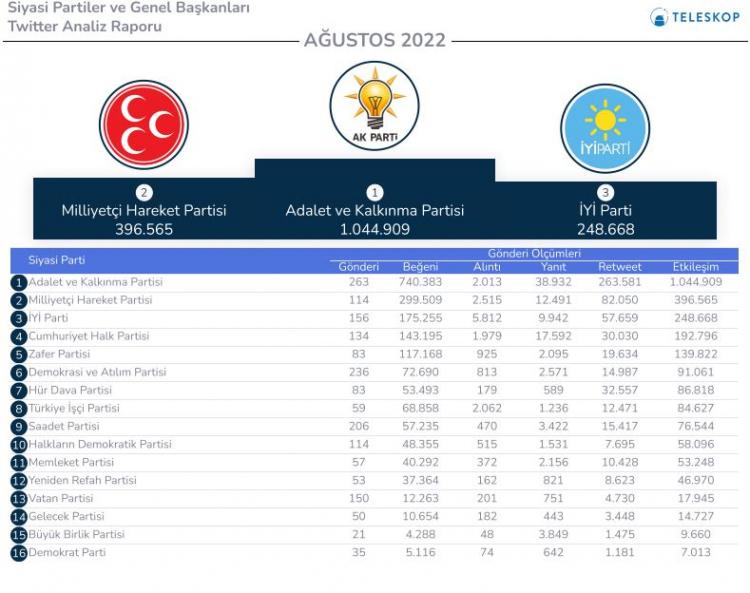
Task: Select rank badge 8 beside Türkiye İşçi Partisi
Action: coord(19,409)
